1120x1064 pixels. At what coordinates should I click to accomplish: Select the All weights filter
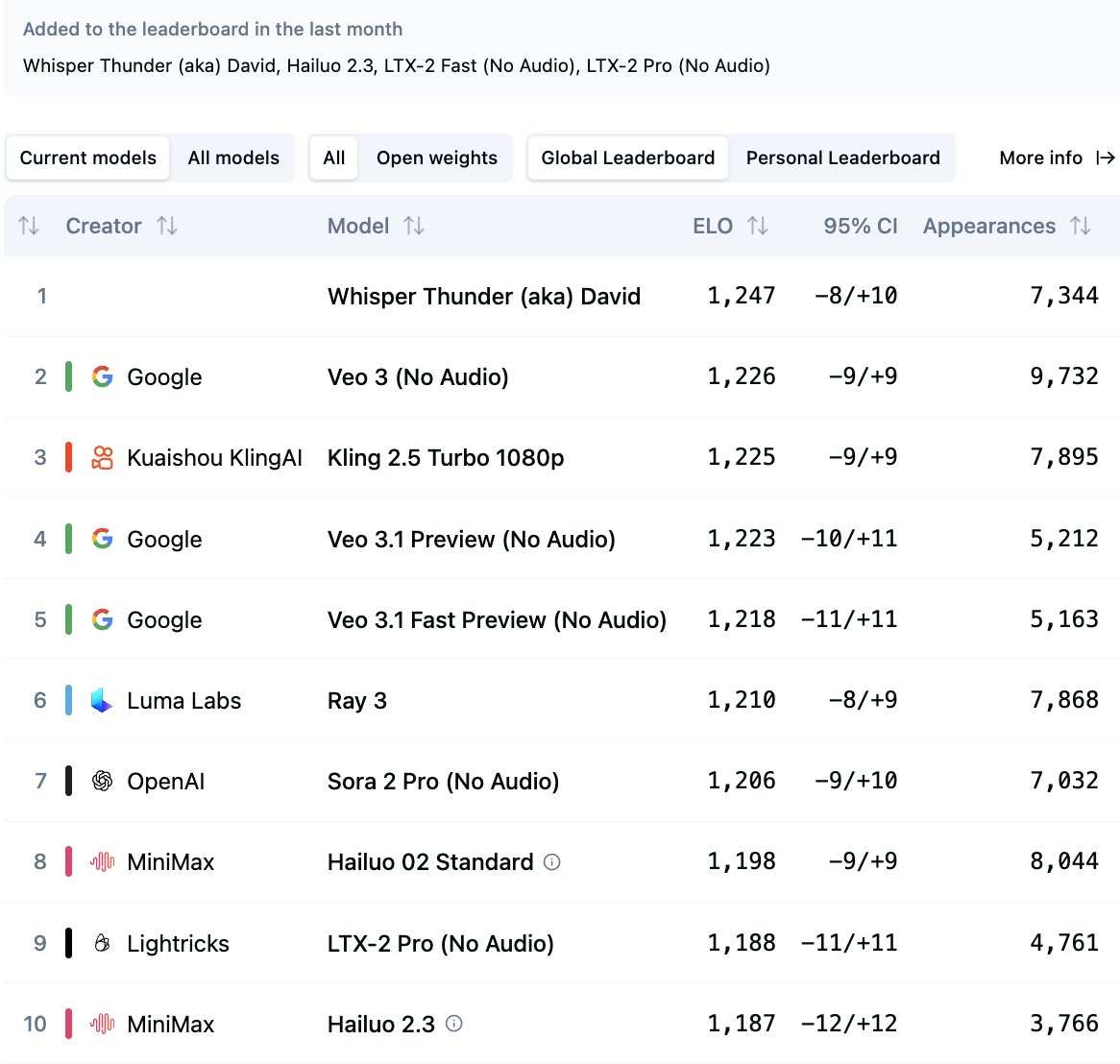(334, 158)
